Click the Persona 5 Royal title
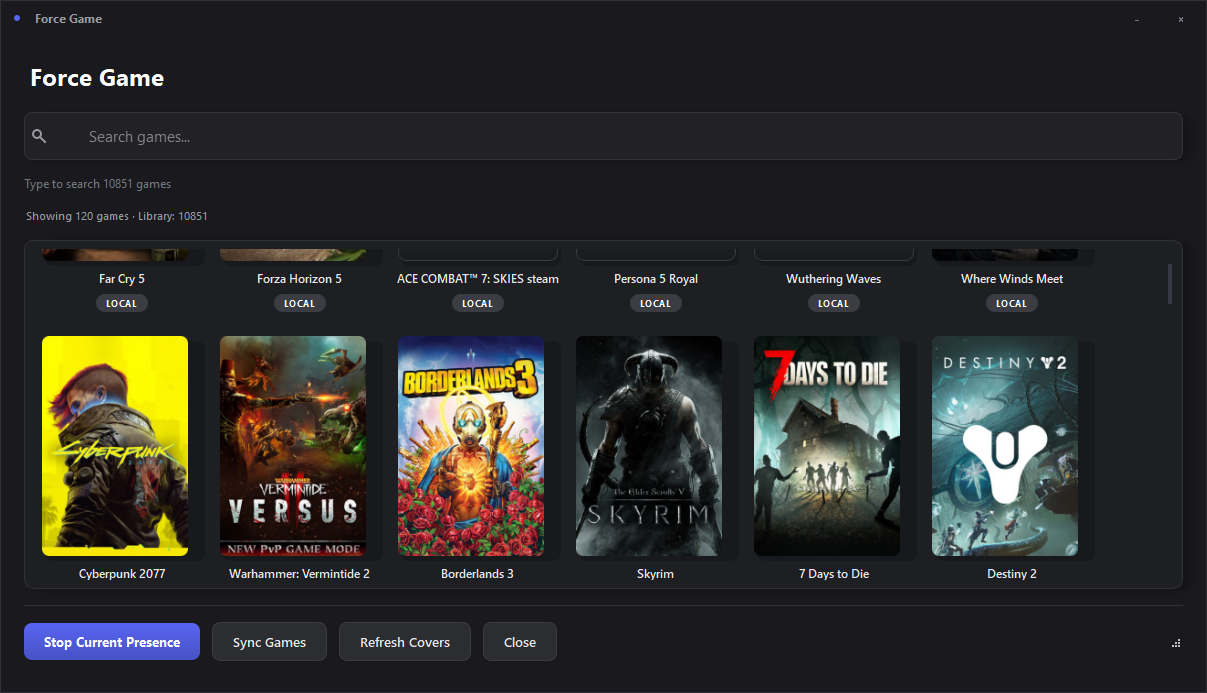Screen dimensions: 1207x693 (656, 279)
